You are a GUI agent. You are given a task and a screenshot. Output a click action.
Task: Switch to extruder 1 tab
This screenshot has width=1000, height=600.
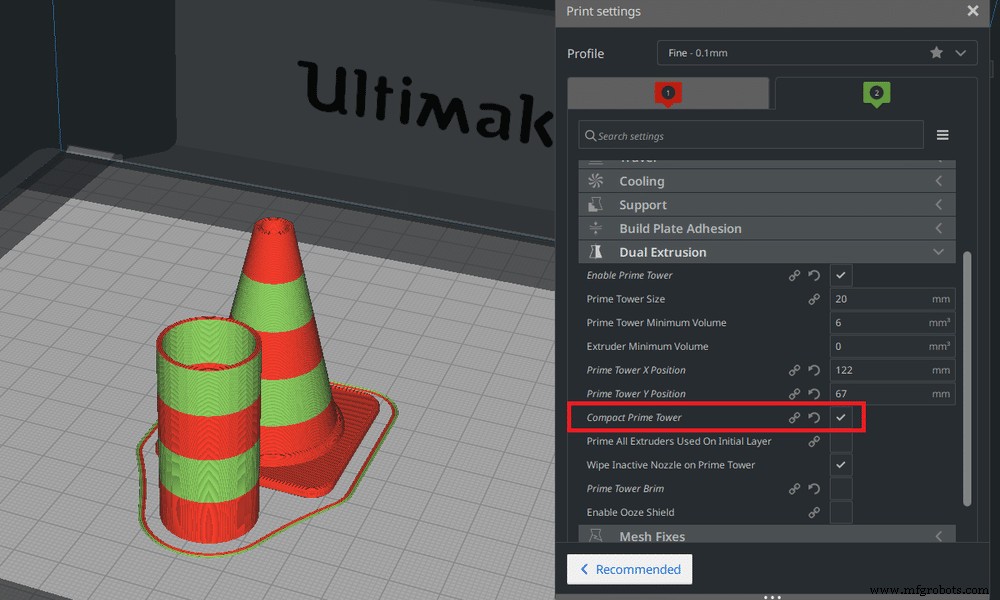point(667,93)
